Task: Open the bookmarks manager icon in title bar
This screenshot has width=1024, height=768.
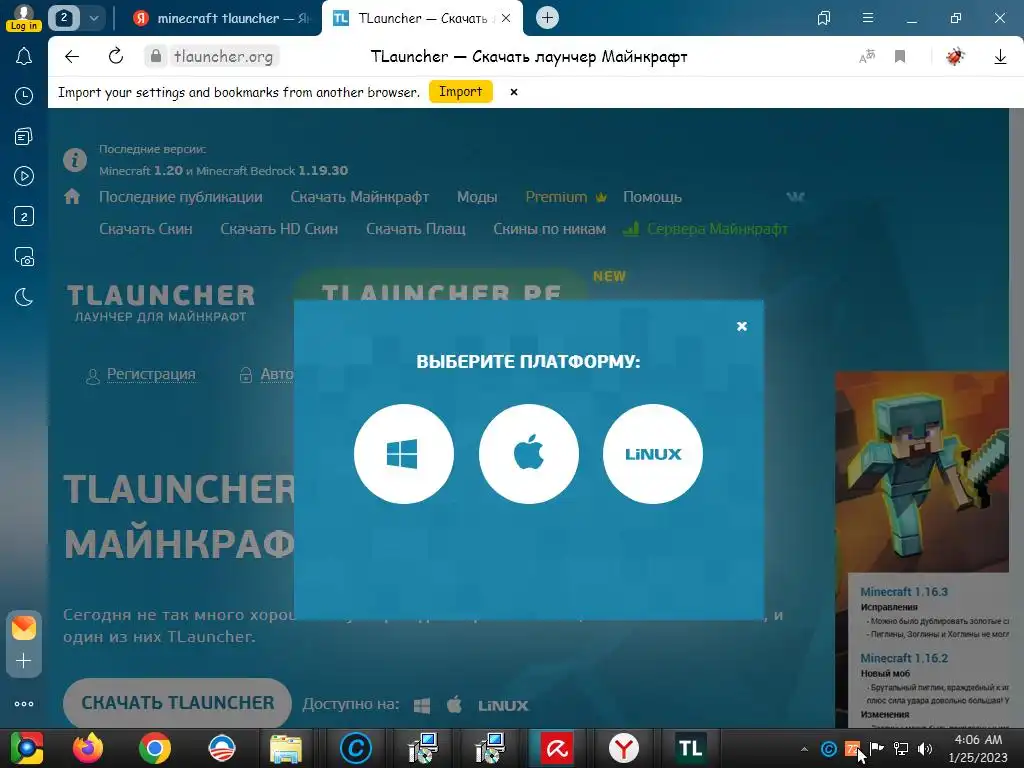Action: click(x=824, y=18)
